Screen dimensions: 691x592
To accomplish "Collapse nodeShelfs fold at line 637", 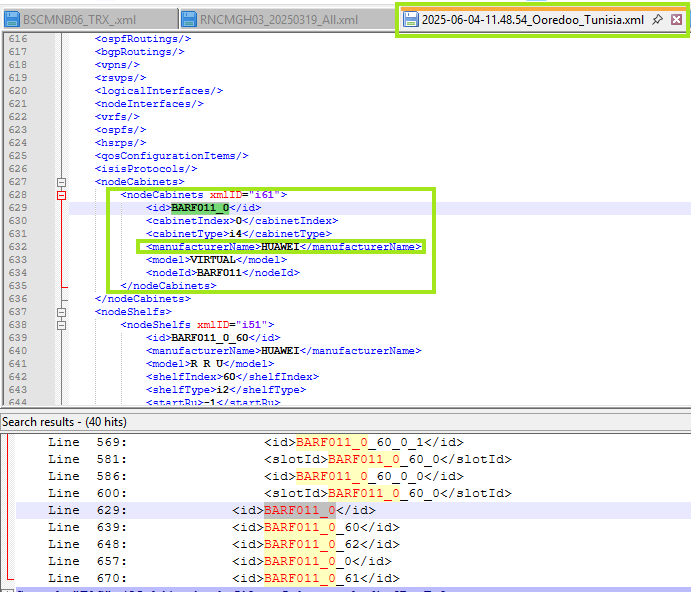I will tap(61, 312).
